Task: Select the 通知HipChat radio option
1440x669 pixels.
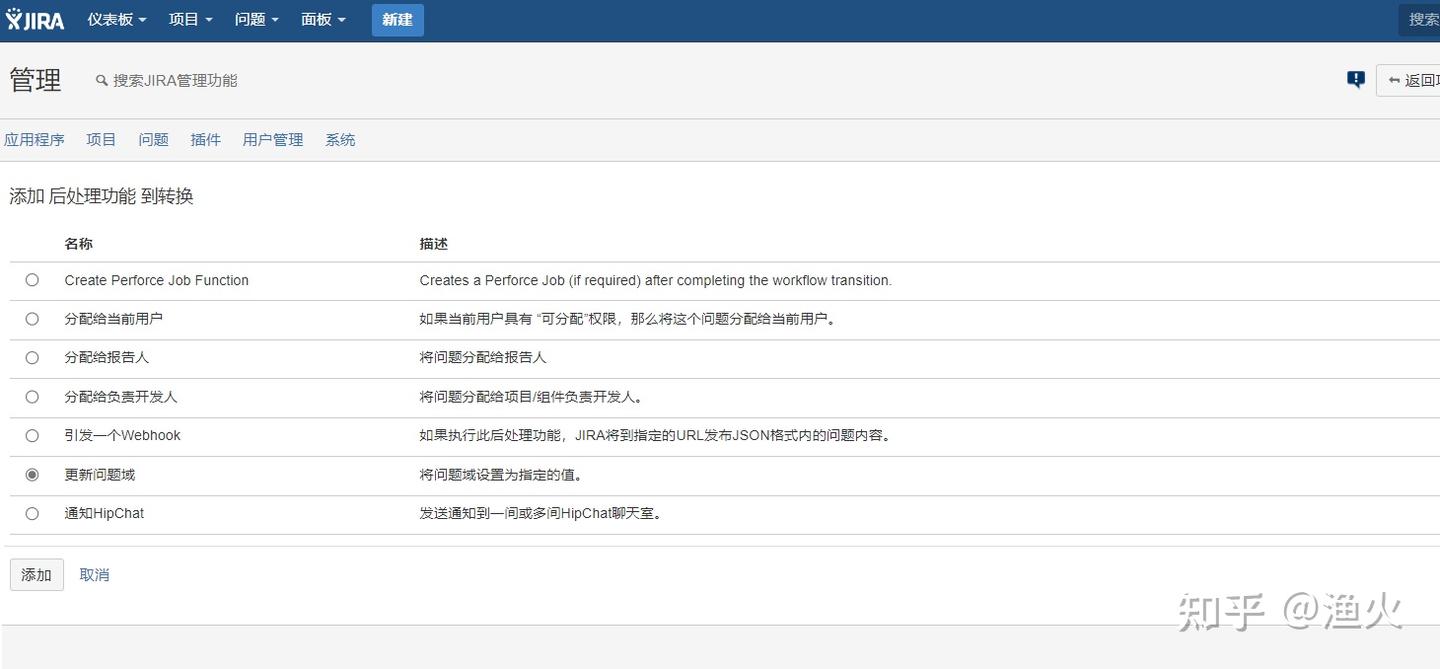Action: 32,514
